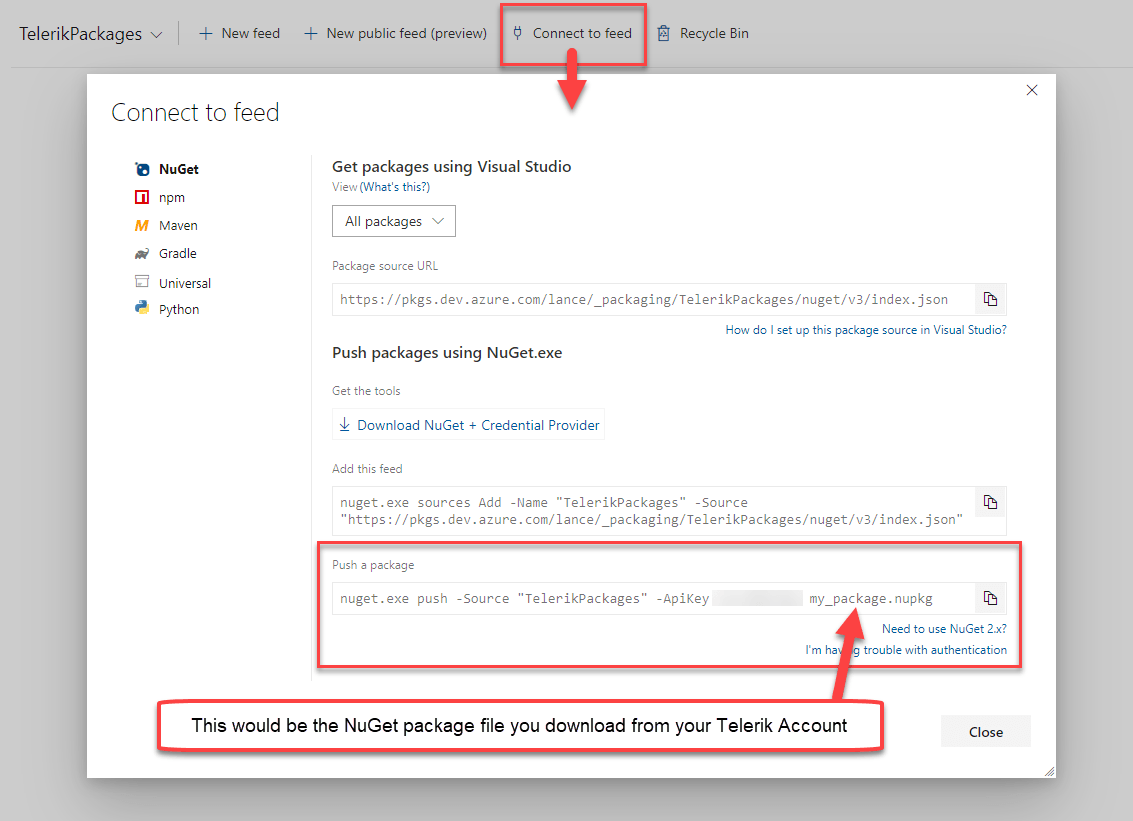1133x821 pixels.
Task: Click the Maven icon in protocol list
Action: [x=142, y=225]
